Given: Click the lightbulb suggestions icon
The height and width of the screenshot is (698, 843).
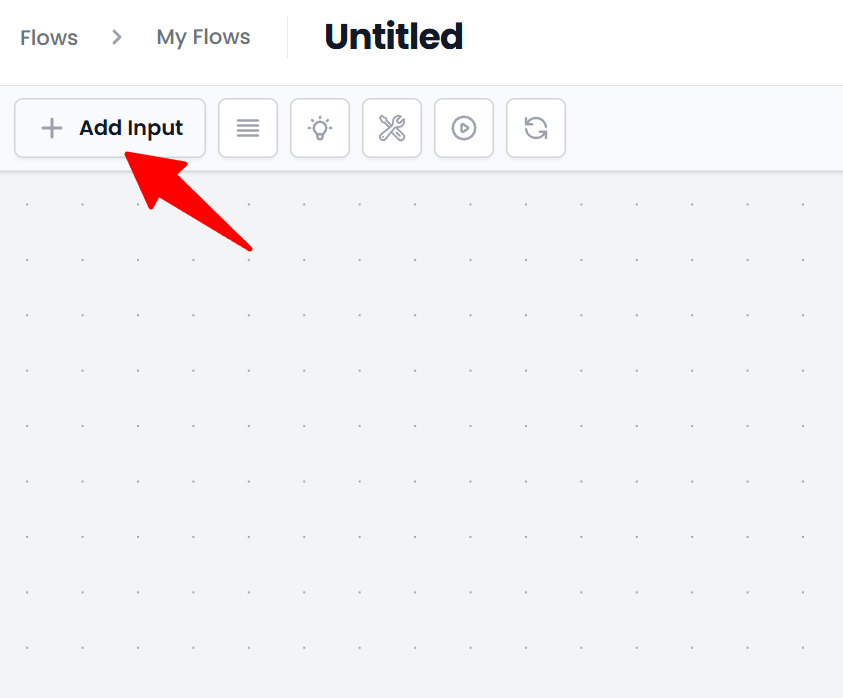Looking at the screenshot, I should 320,128.
